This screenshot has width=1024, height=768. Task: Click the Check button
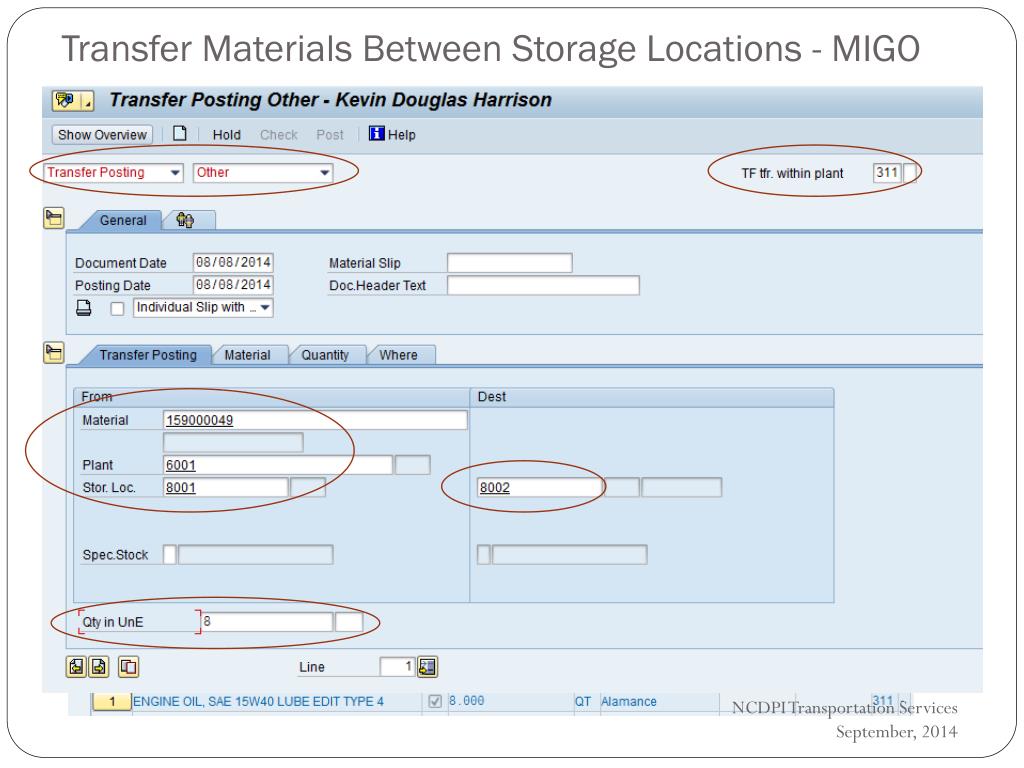(x=279, y=135)
